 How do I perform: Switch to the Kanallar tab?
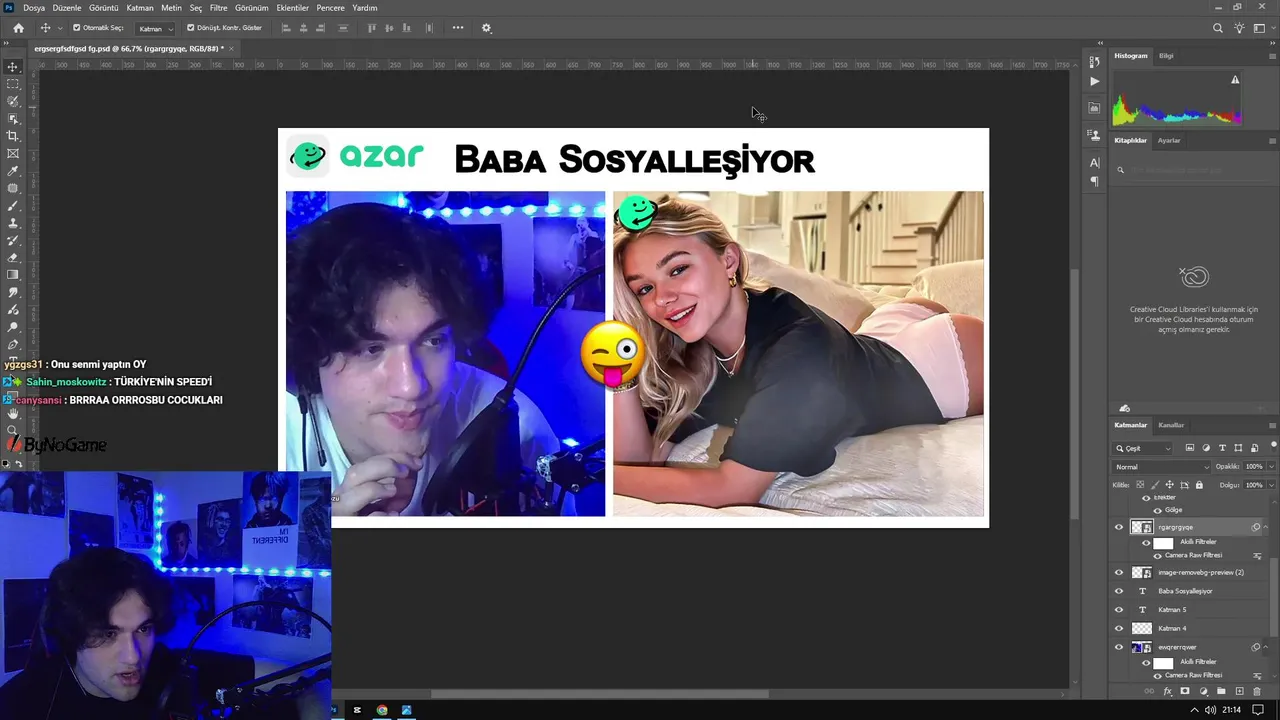tap(1171, 425)
